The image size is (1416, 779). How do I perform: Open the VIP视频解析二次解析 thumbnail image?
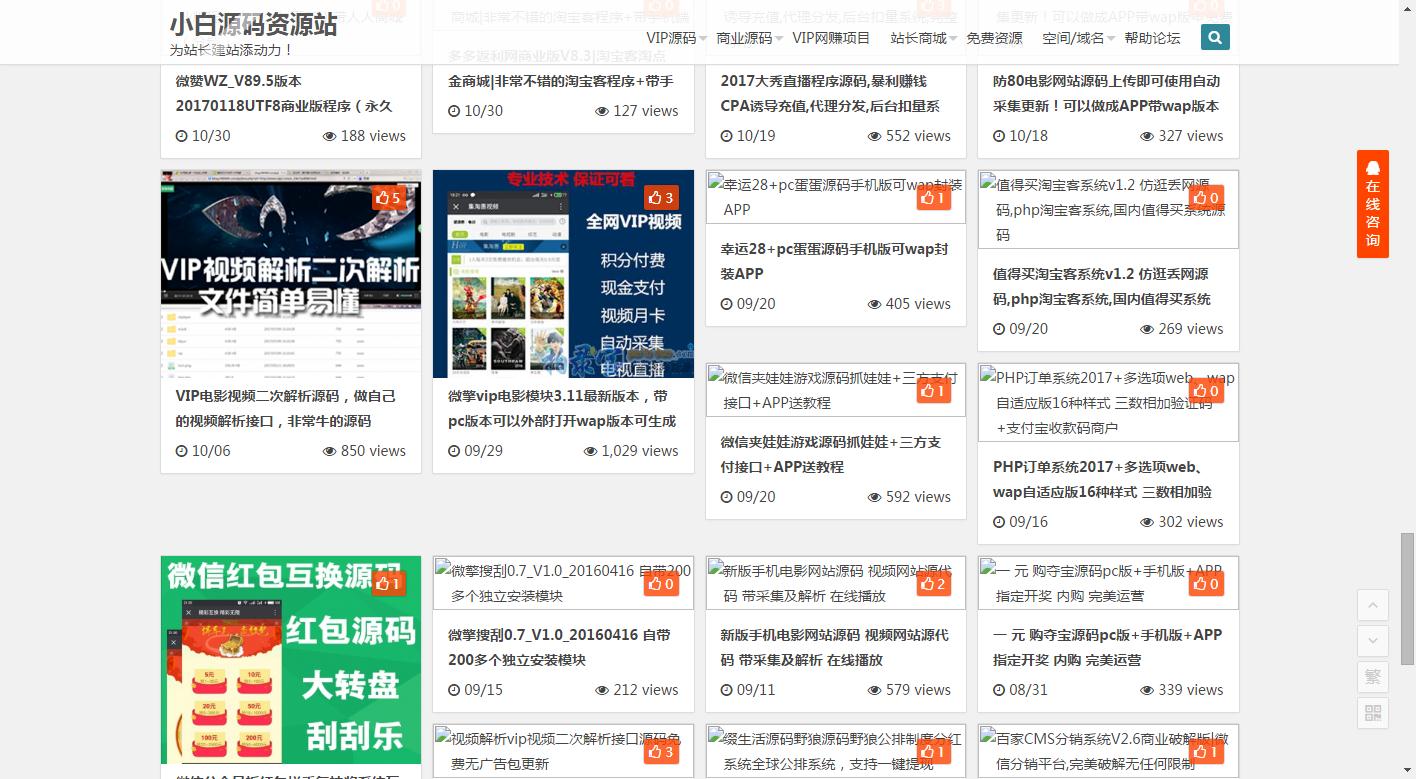point(291,274)
